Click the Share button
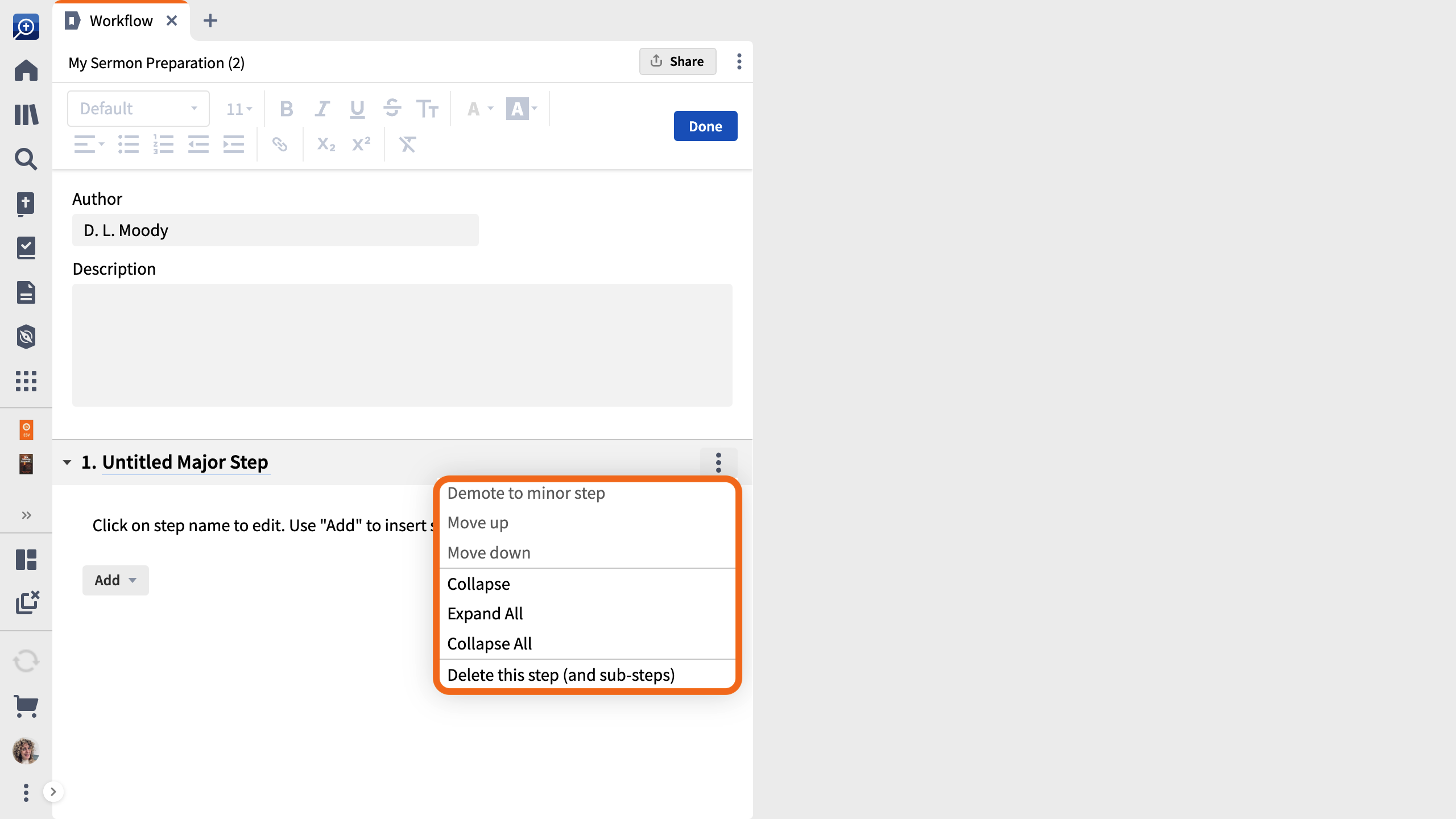 pos(677,61)
